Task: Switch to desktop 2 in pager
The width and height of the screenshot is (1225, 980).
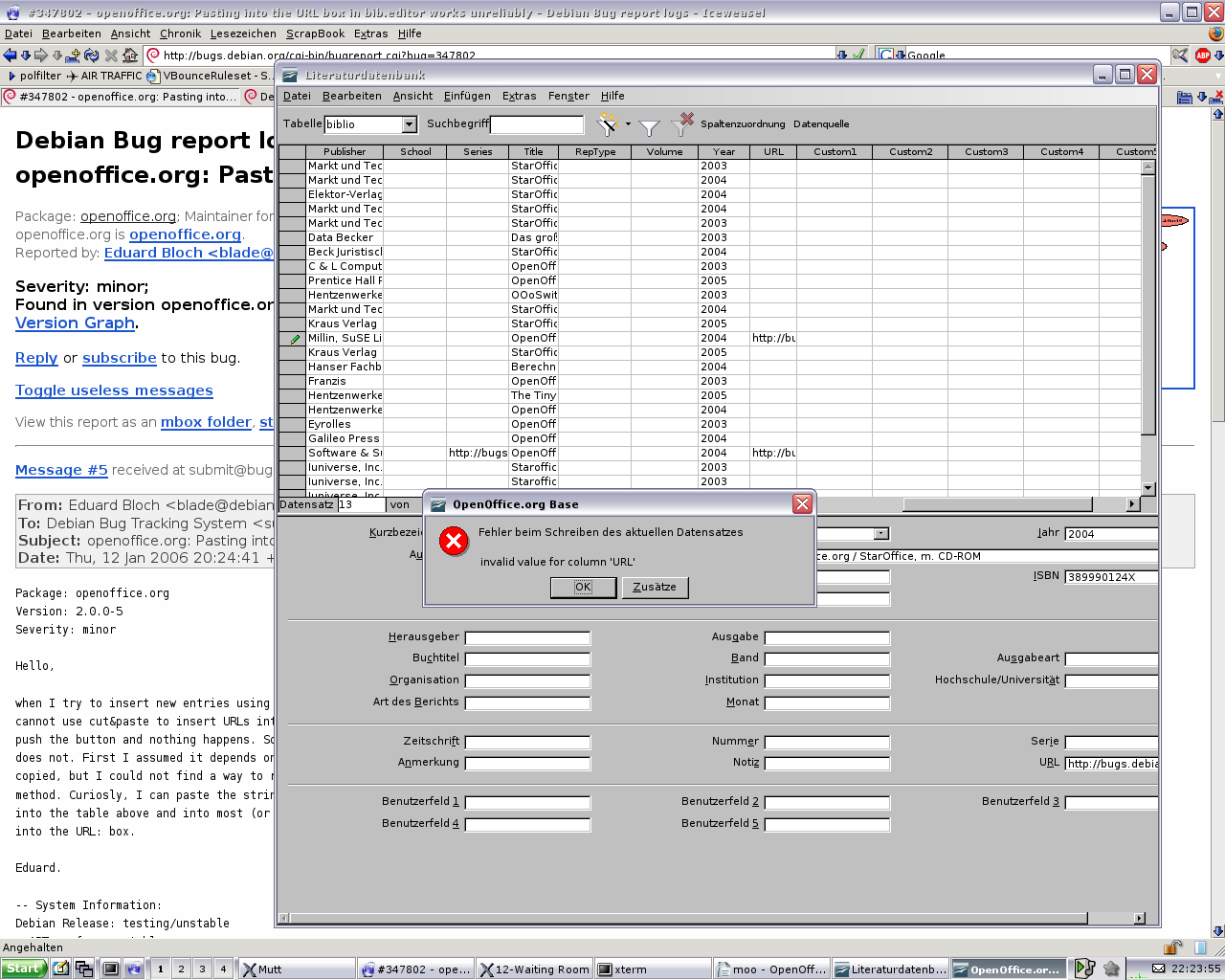Action: (x=181, y=969)
